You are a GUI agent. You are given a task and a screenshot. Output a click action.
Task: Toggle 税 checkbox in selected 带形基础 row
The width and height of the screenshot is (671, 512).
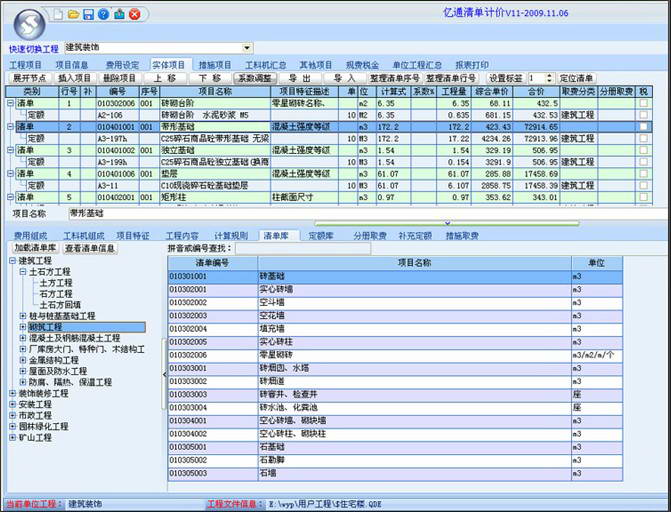pos(643,128)
